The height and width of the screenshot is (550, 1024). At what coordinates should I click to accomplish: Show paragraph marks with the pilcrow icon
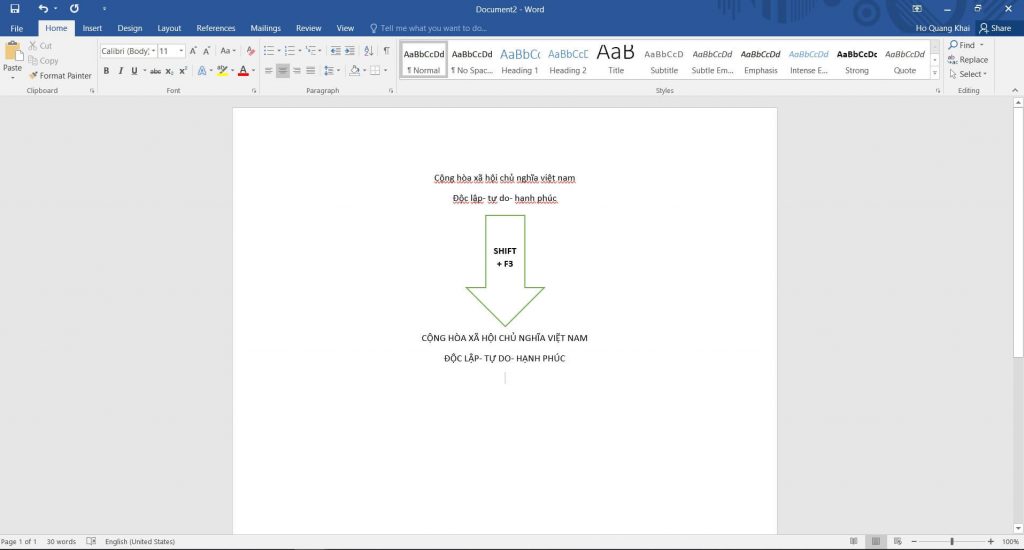pos(386,51)
